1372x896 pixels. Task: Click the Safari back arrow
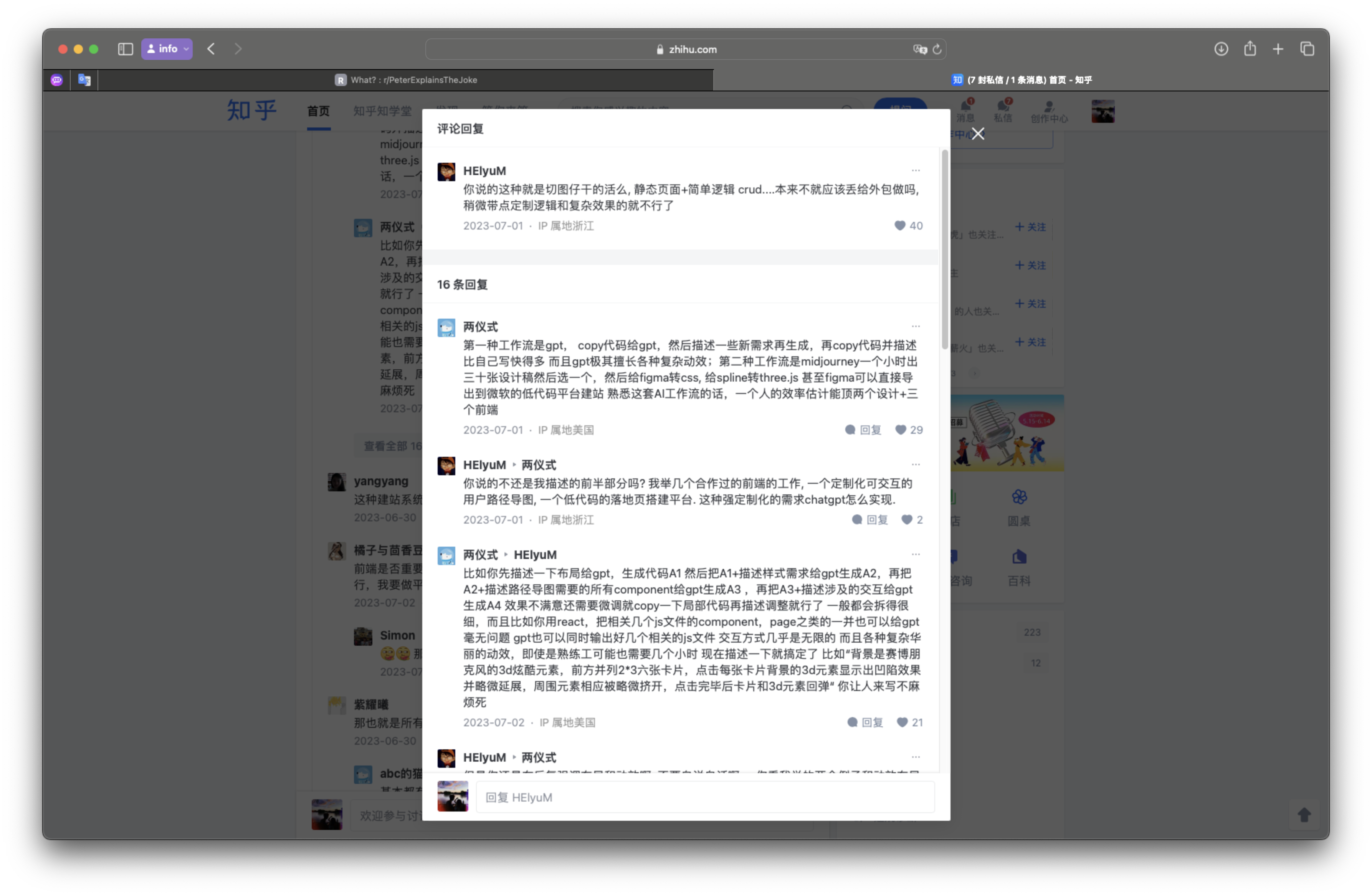coord(211,49)
